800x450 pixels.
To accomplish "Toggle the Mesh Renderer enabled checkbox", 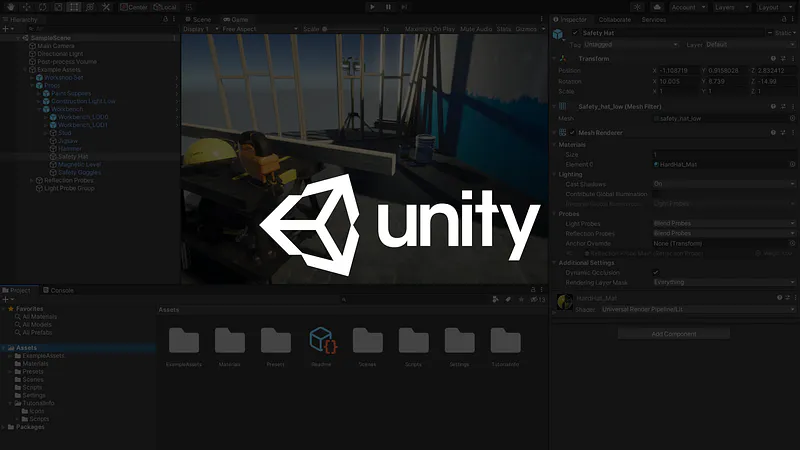I will (x=572, y=133).
